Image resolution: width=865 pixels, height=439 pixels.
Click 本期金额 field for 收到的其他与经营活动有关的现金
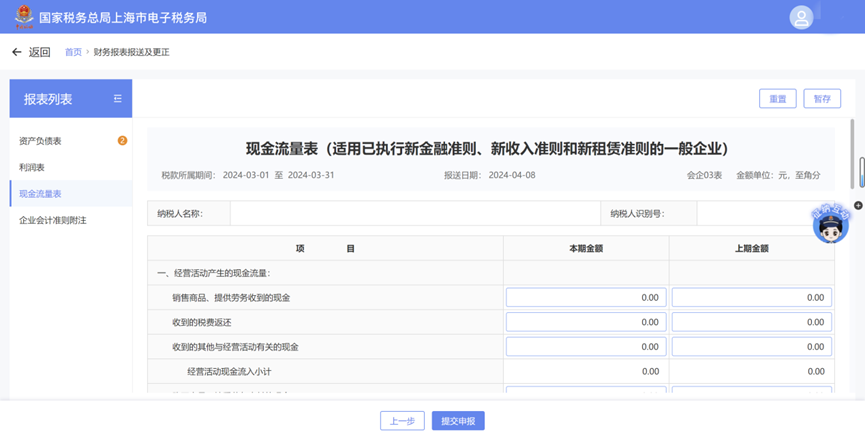586,346
